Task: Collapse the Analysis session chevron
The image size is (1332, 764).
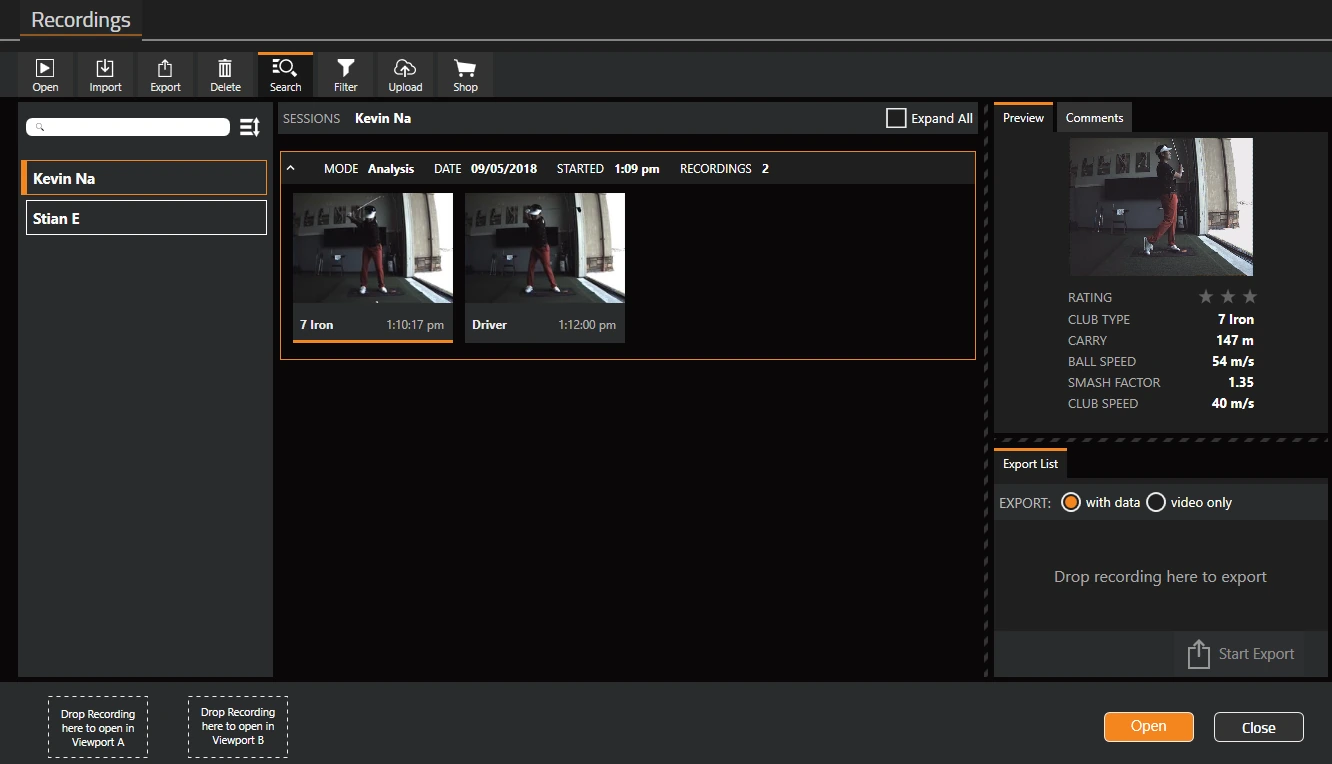Action: click(x=291, y=168)
